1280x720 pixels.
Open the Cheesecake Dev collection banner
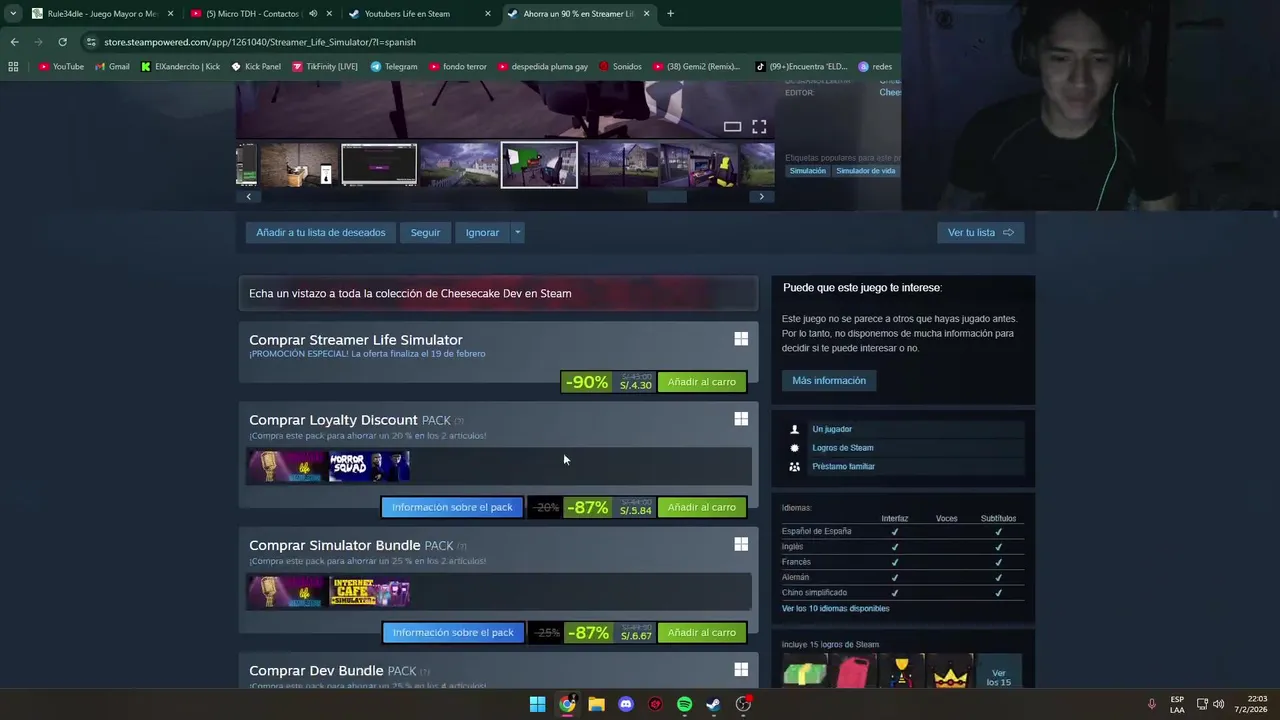coord(498,293)
